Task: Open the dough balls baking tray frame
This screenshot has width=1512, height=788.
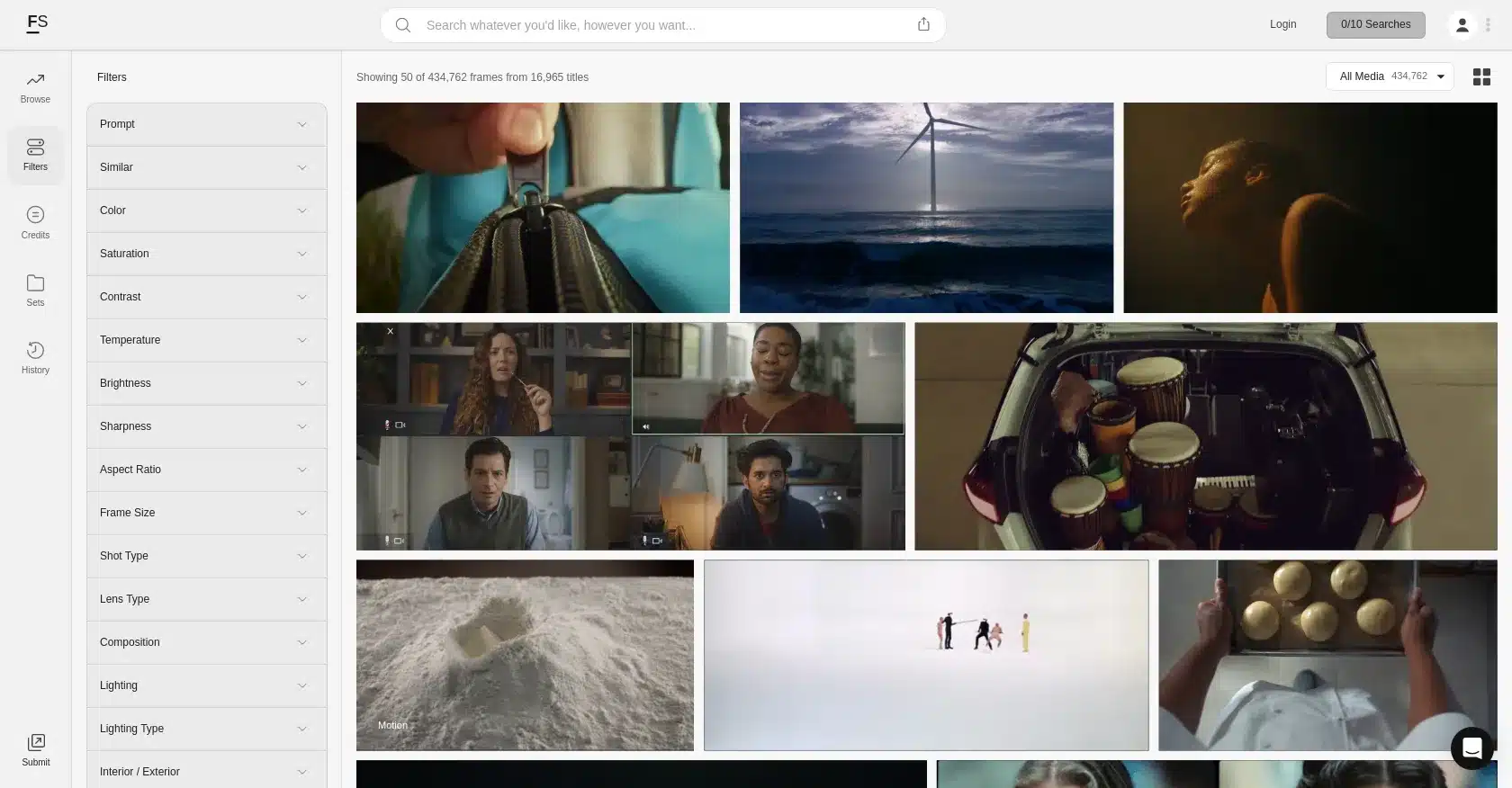Action: [x=1327, y=655]
